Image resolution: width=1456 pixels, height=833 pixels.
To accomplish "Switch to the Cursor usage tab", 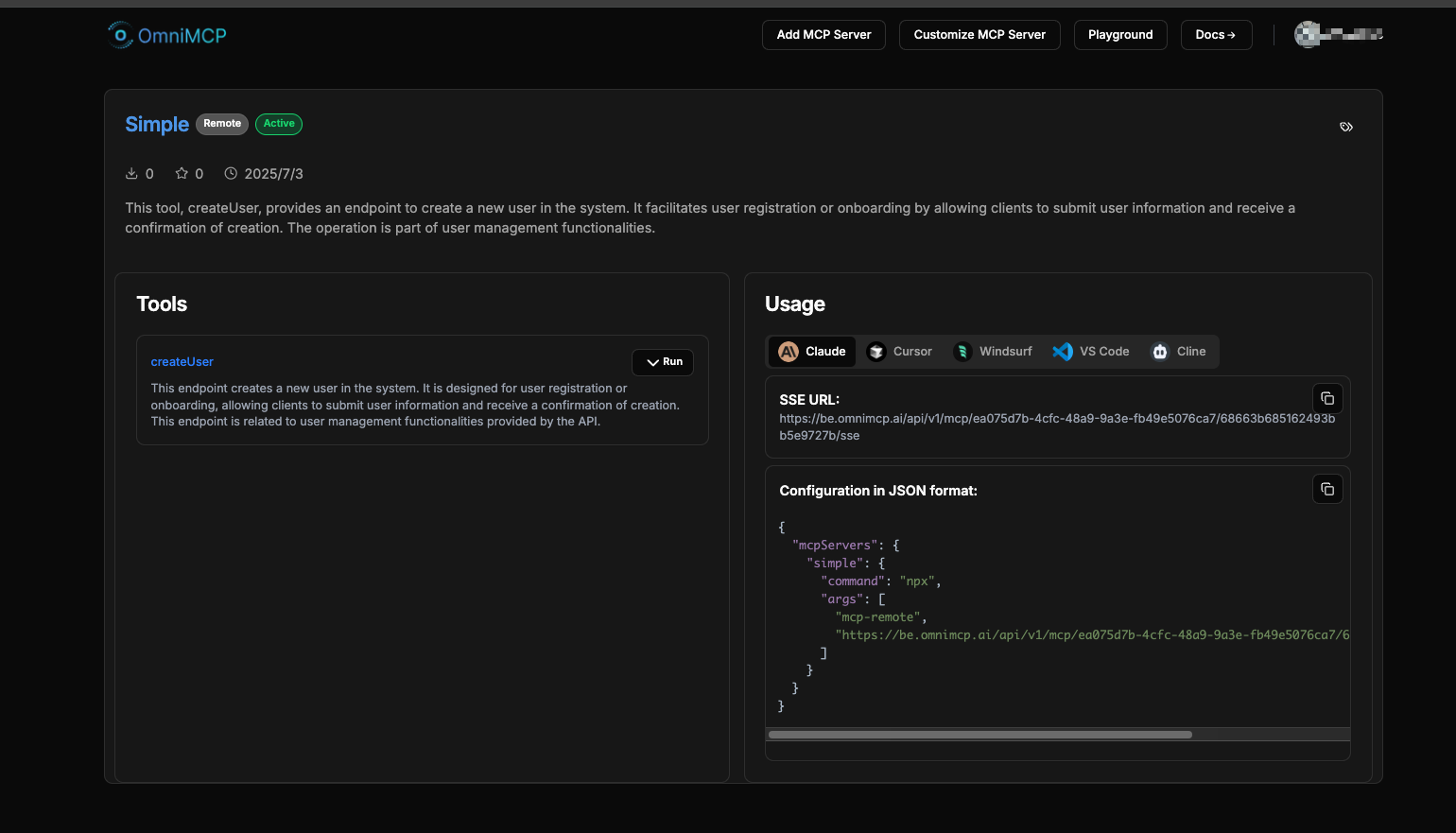I will click(x=899, y=352).
